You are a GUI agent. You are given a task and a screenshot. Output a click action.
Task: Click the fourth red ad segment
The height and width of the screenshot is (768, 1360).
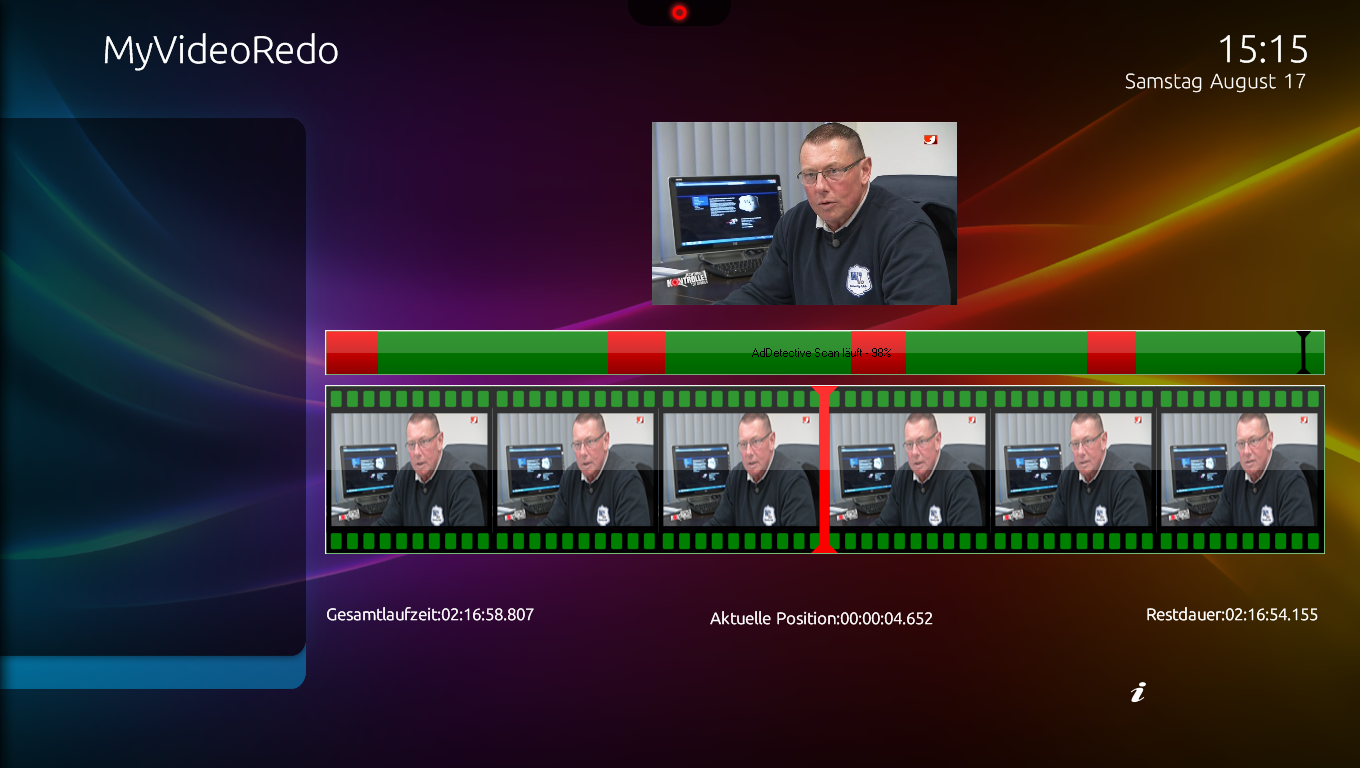tap(1111, 352)
